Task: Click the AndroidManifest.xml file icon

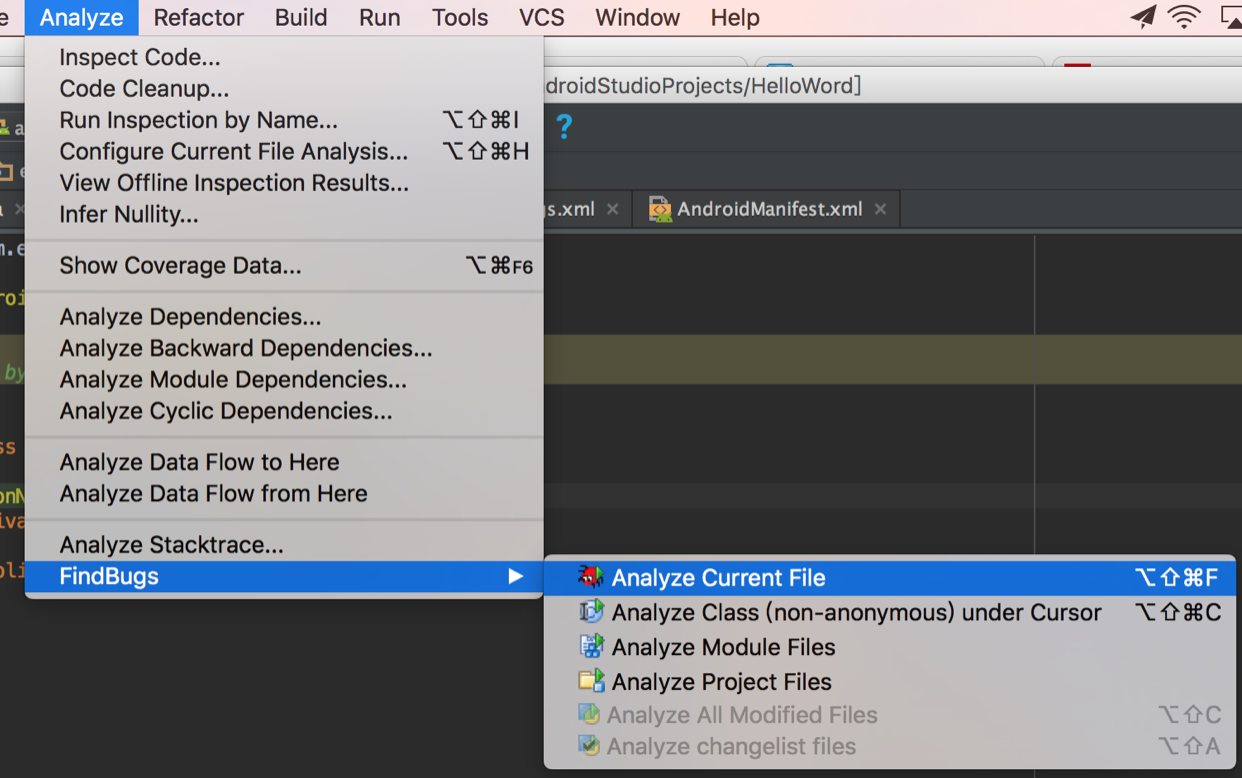Action: (660, 209)
